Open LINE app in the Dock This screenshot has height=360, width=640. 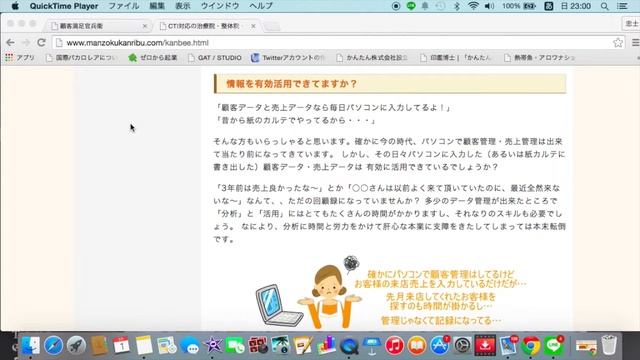(553, 346)
